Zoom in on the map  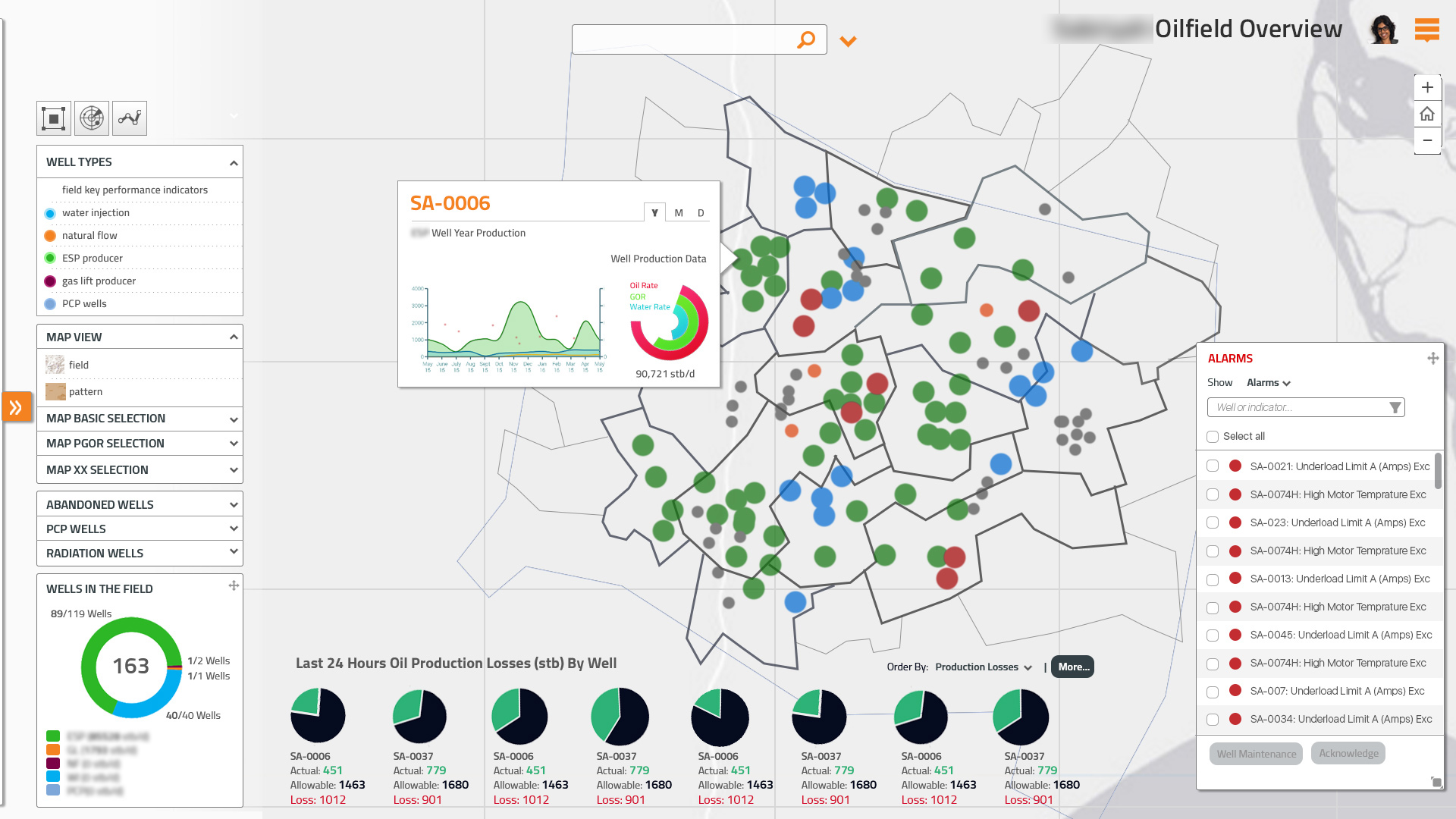pyautogui.click(x=1427, y=87)
